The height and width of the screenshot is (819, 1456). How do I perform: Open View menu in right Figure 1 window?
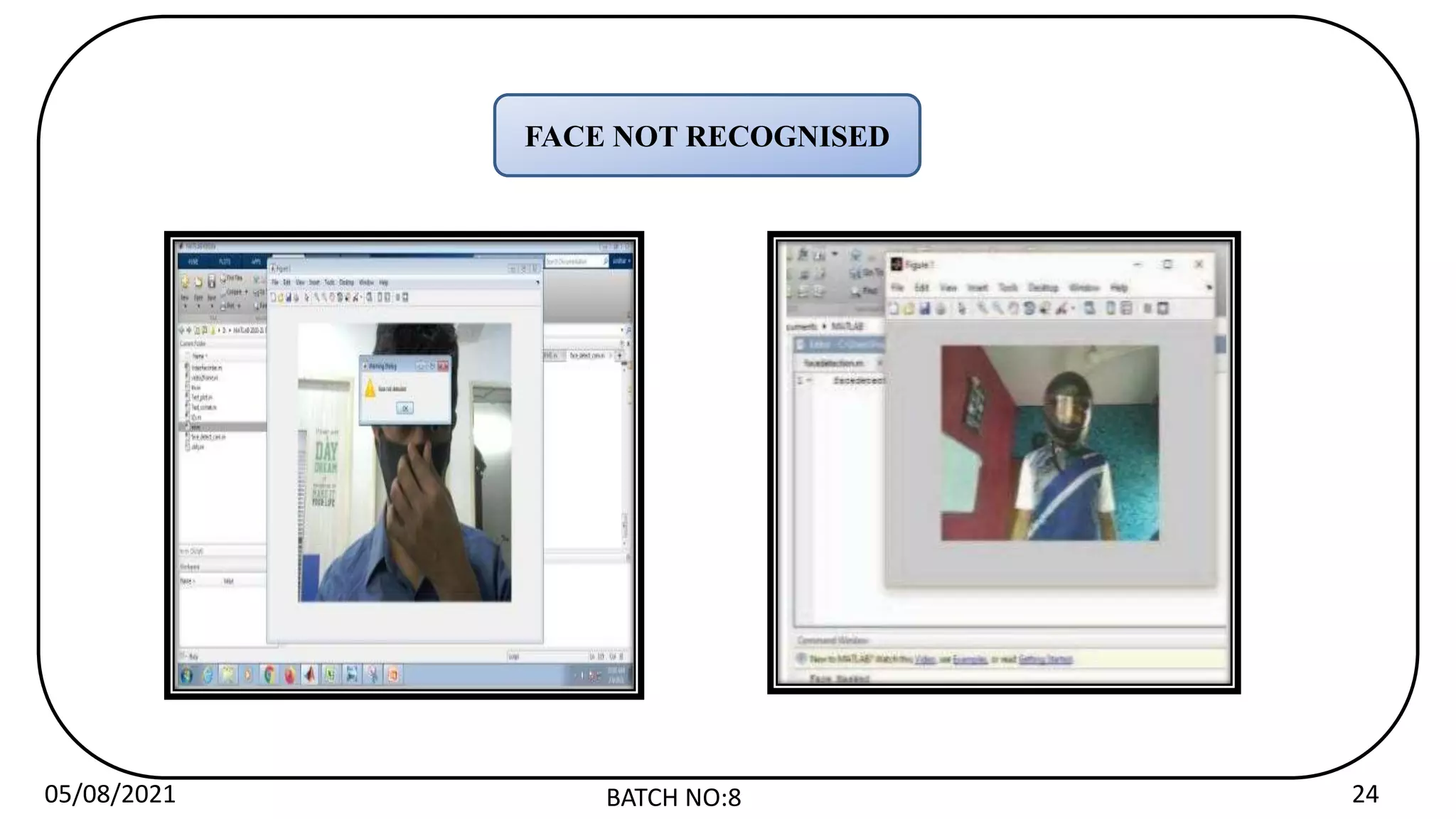click(948, 288)
